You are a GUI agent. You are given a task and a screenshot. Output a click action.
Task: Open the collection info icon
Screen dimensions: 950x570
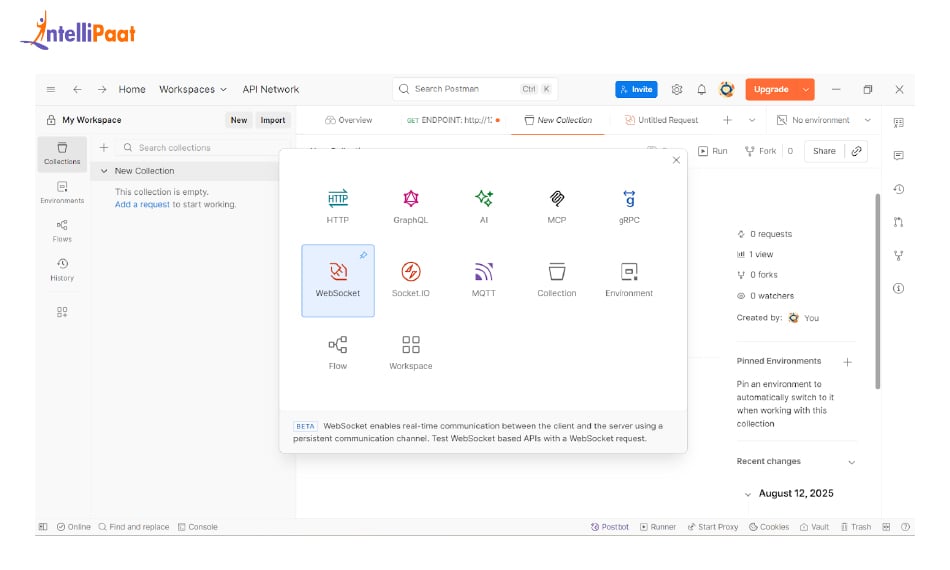(x=899, y=288)
